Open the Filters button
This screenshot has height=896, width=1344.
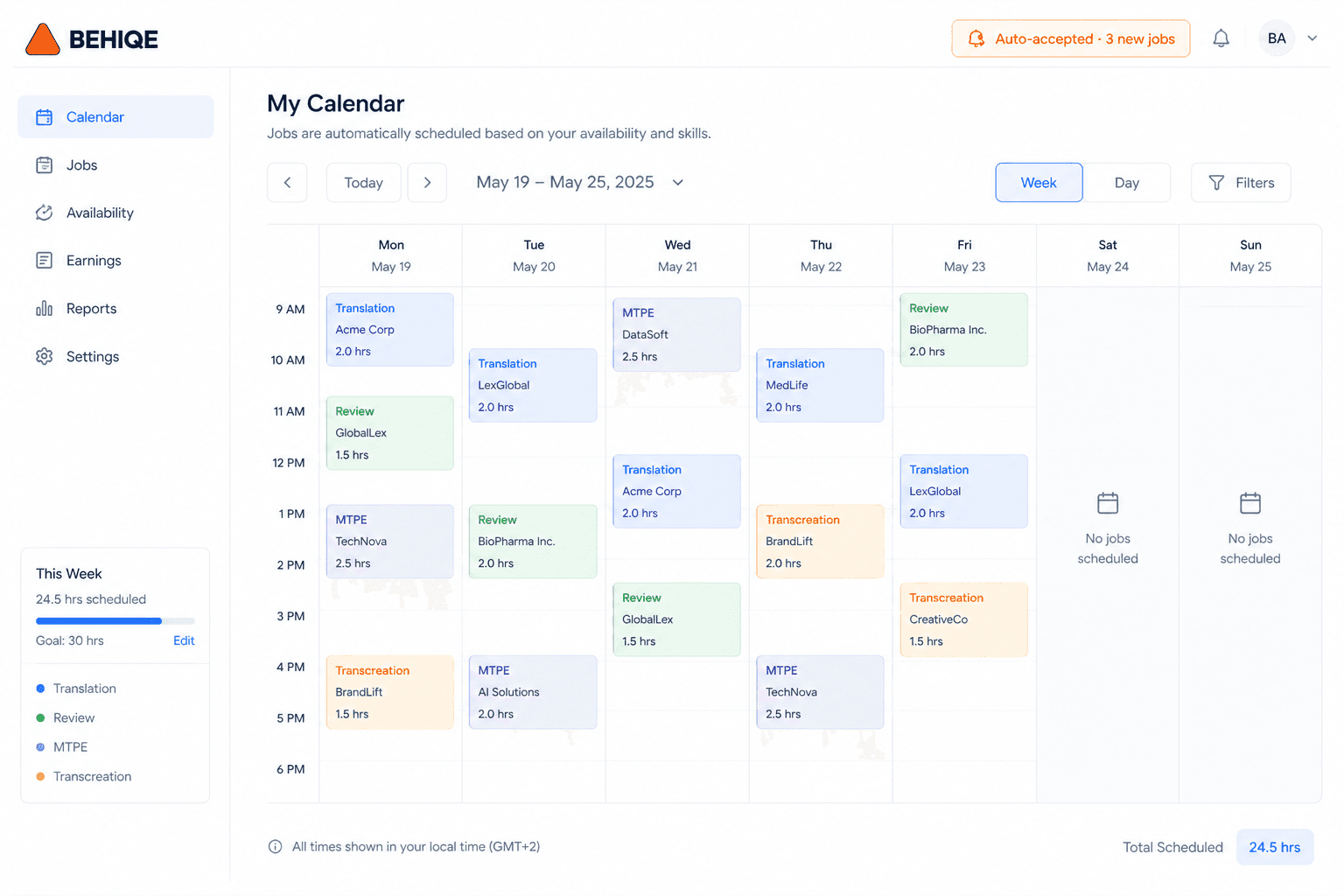click(x=1241, y=183)
